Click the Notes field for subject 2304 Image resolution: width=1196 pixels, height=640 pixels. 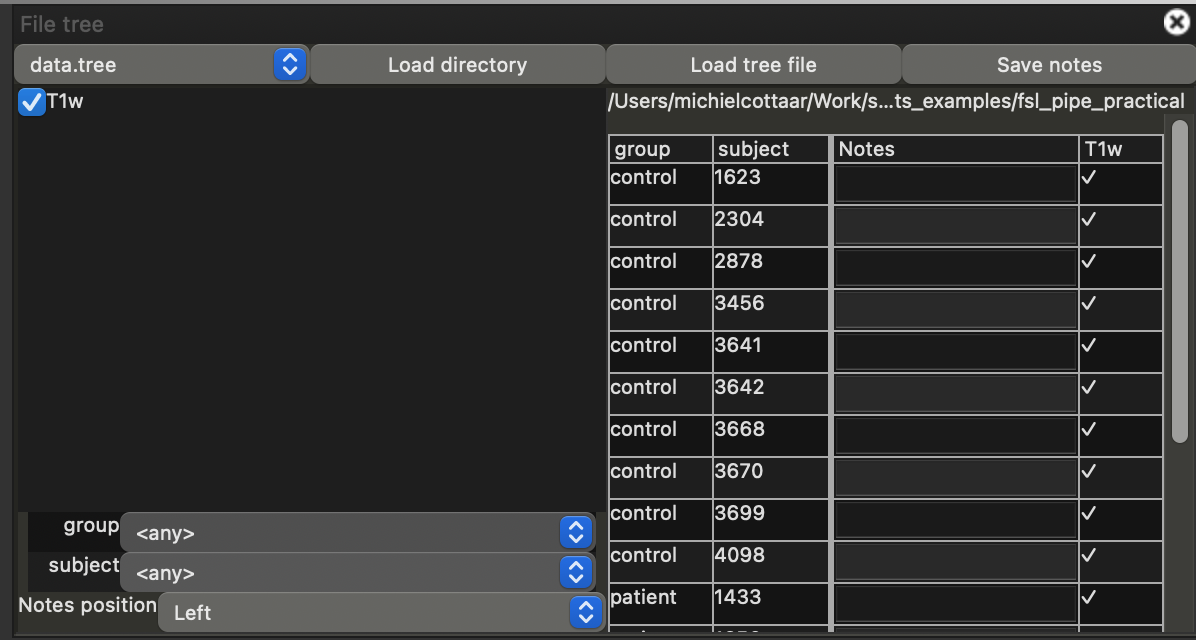tap(955, 219)
